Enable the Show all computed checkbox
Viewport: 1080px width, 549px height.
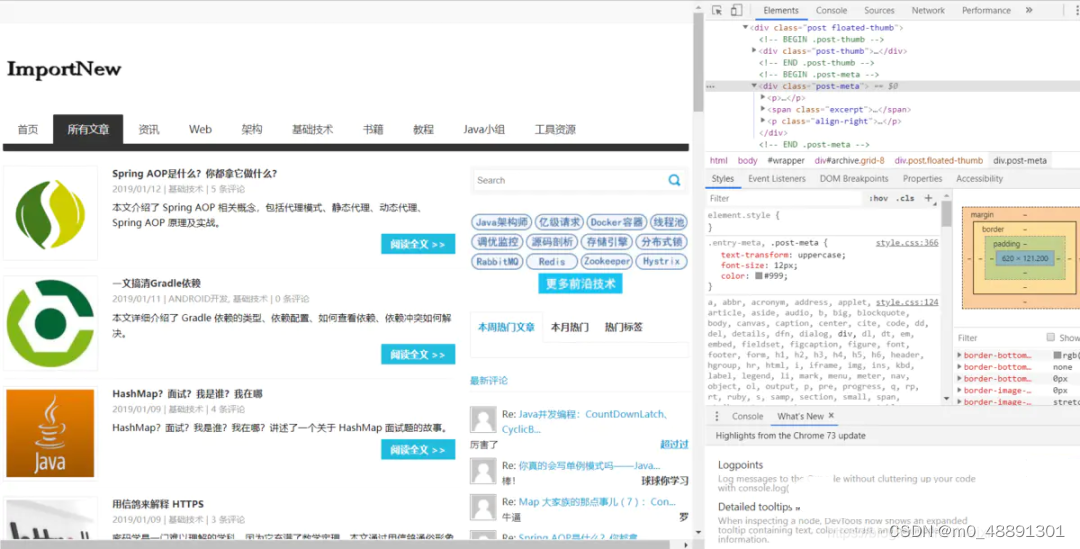(1050, 338)
